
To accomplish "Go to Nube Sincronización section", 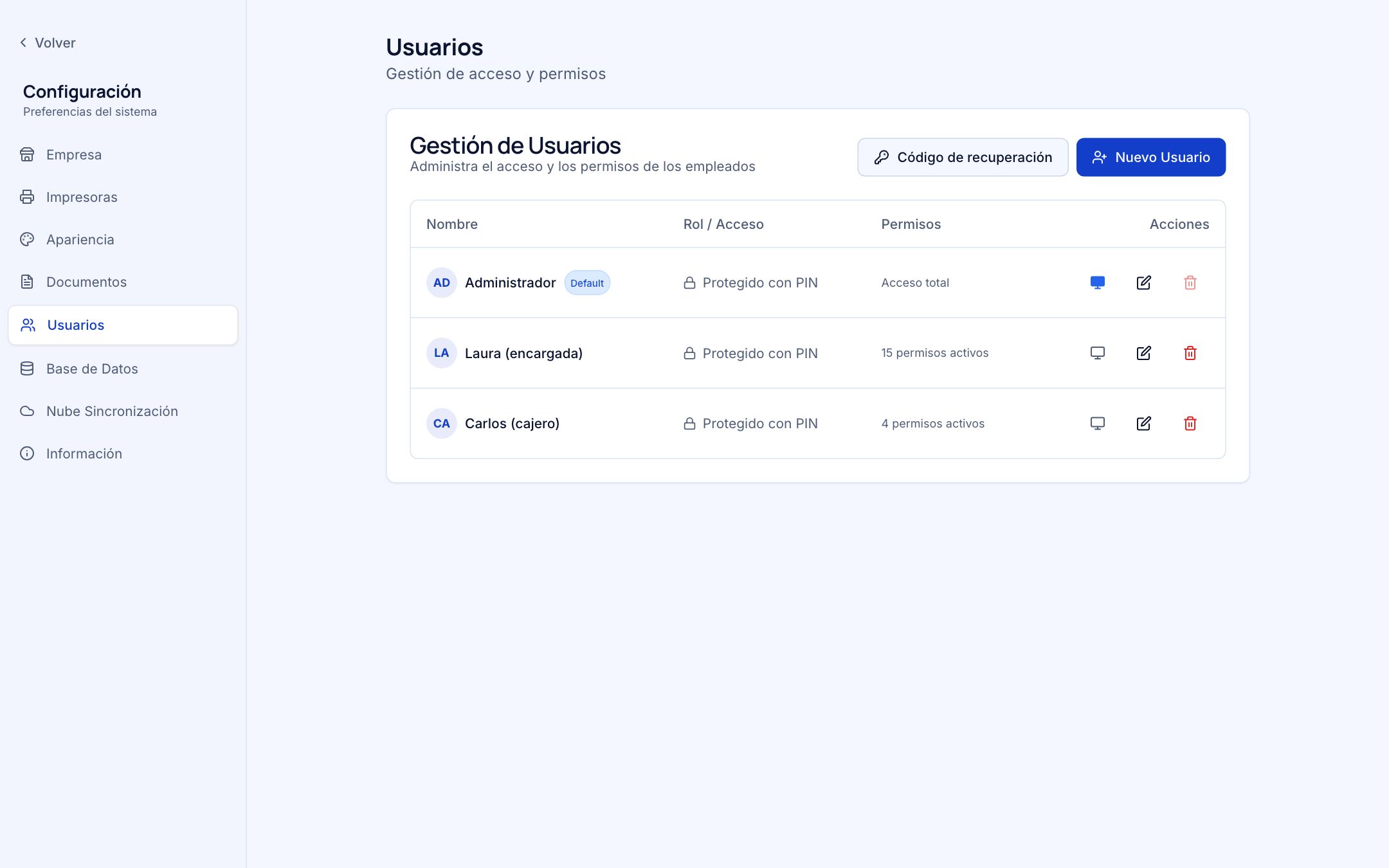I will 123,411.
